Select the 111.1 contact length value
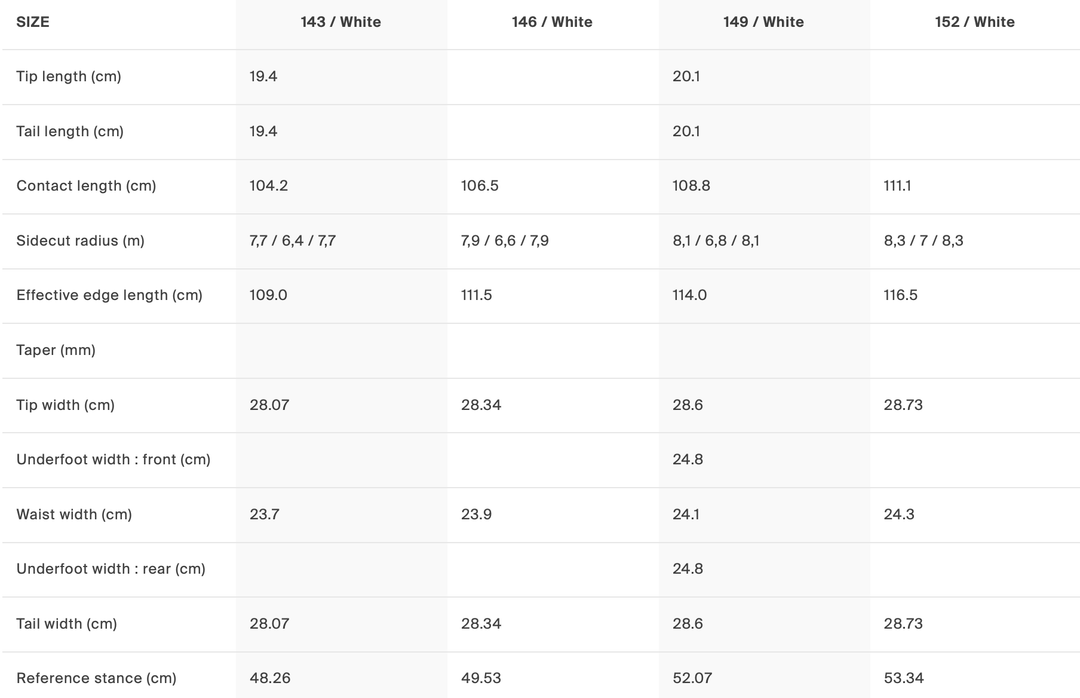Image resolution: width=1080 pixels, height=698 pixels. (x=897, y=186)
